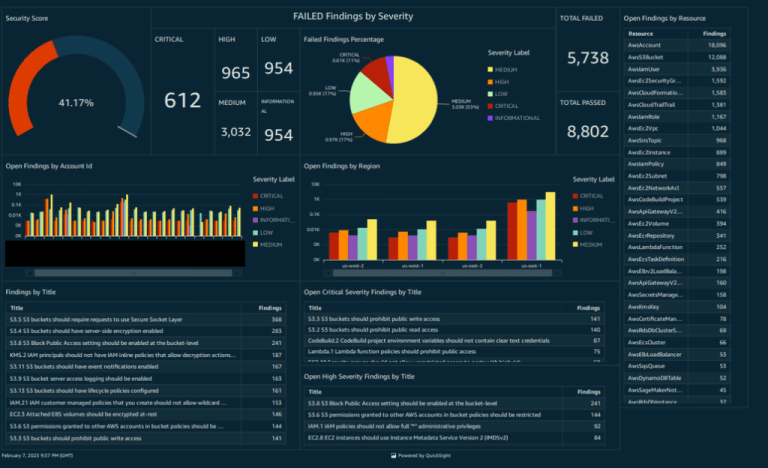Toggle LOW swatch in Region chart legend
The height and width of the screenshot is (468, 768).
[576, 231]
